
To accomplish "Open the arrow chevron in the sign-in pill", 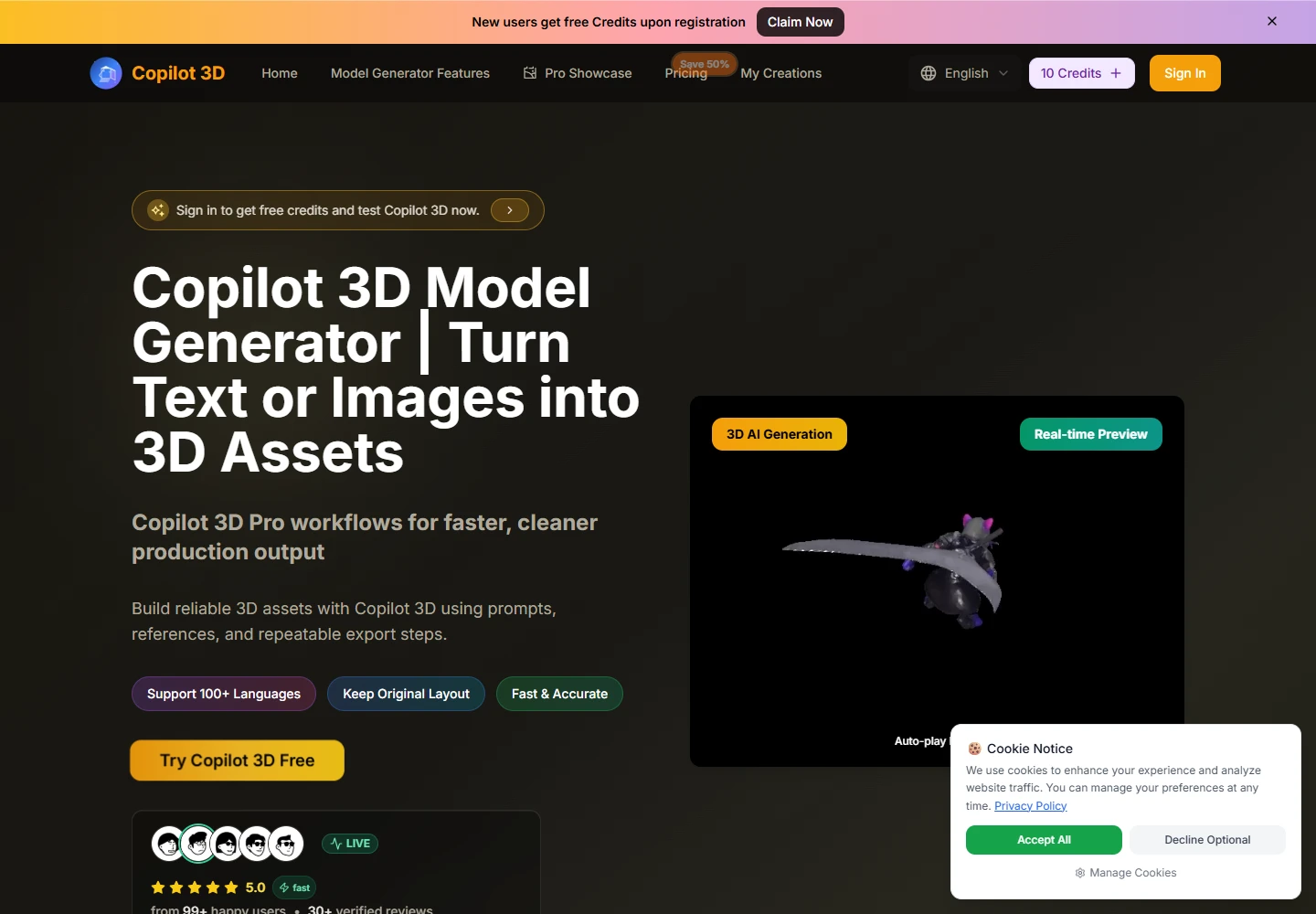I will tap(510, 210).
